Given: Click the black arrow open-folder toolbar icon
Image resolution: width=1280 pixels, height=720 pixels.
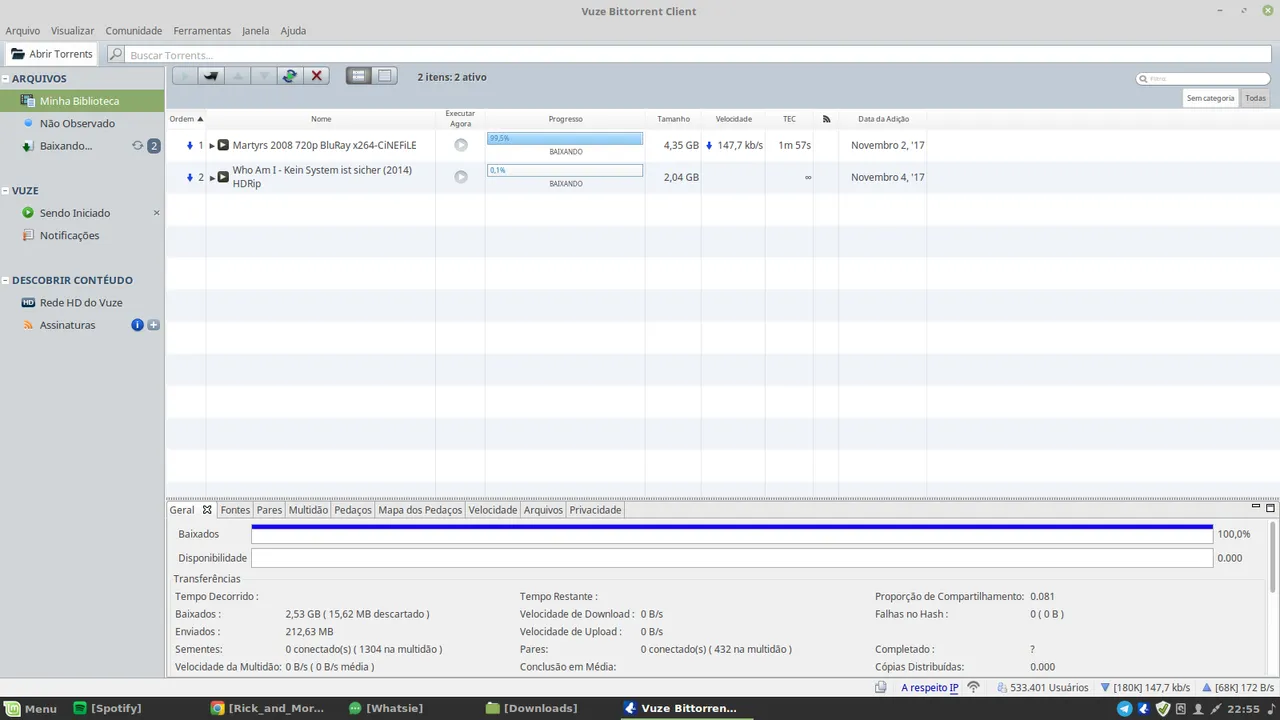Looking at the screenshot, I should pos(211,76).
